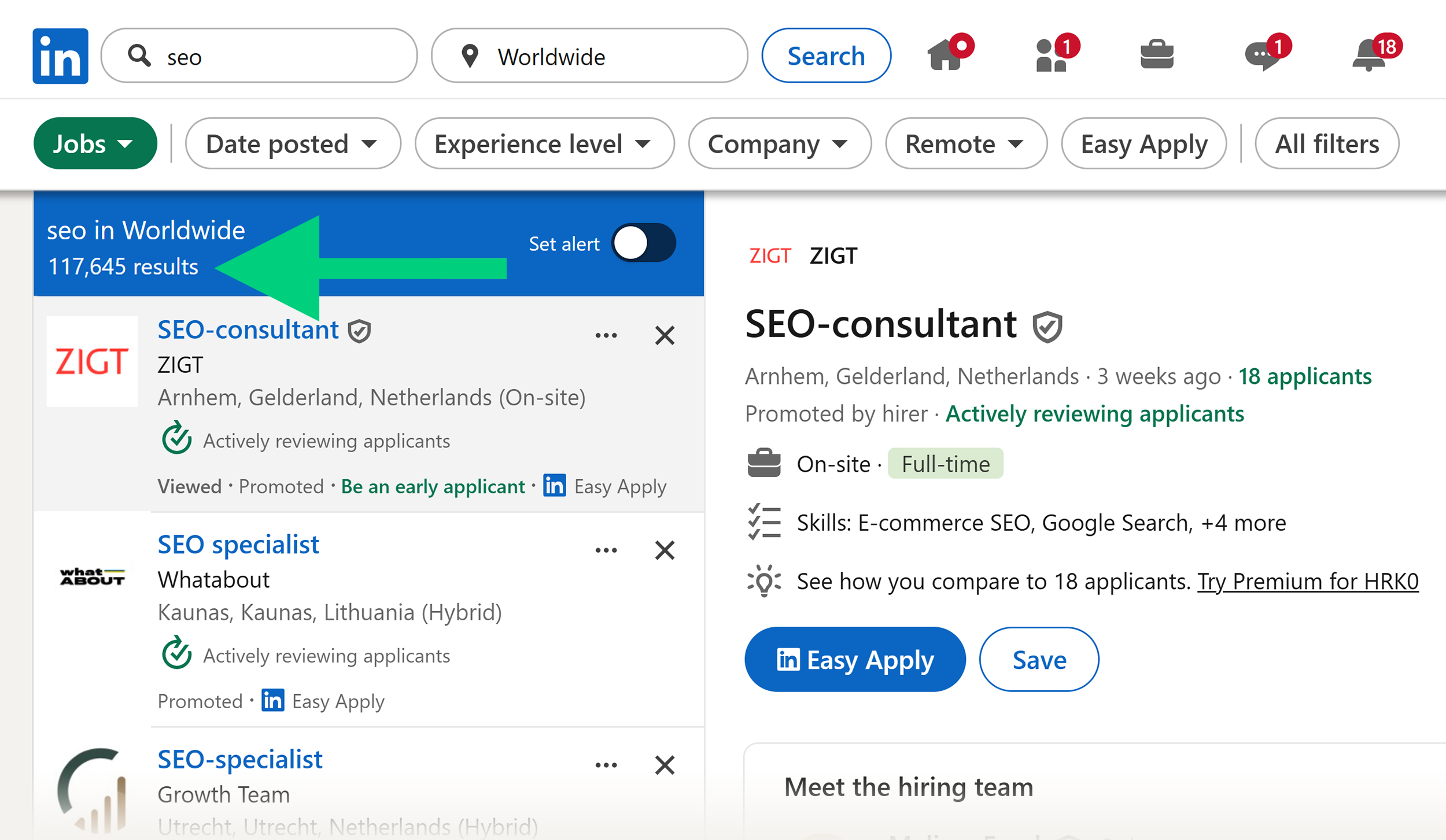This screenshot has height=840, width=1446.
Task: Click the blue Easy Apply button
Action: coord(854,659)
